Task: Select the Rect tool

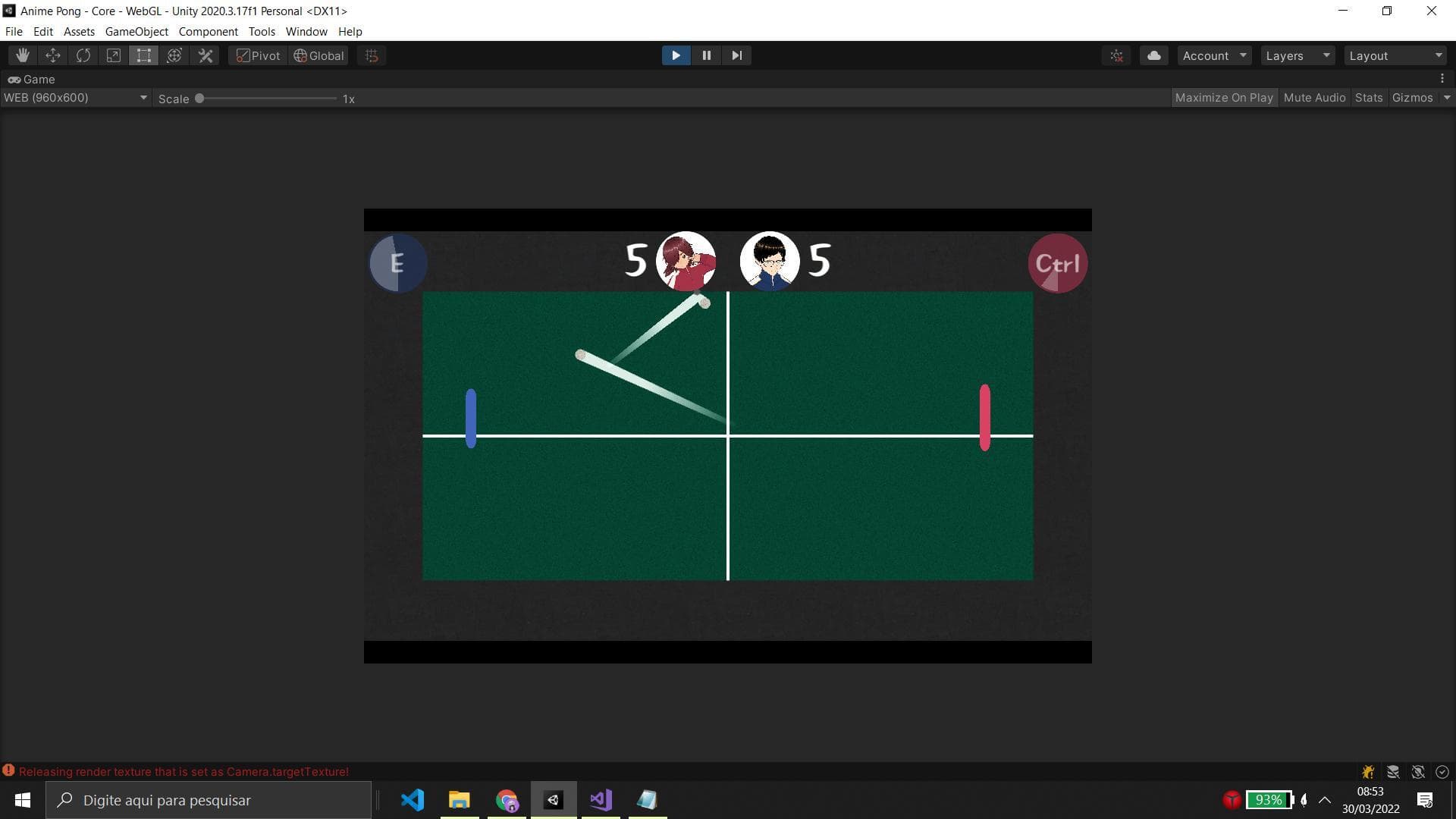Action: 144,55
